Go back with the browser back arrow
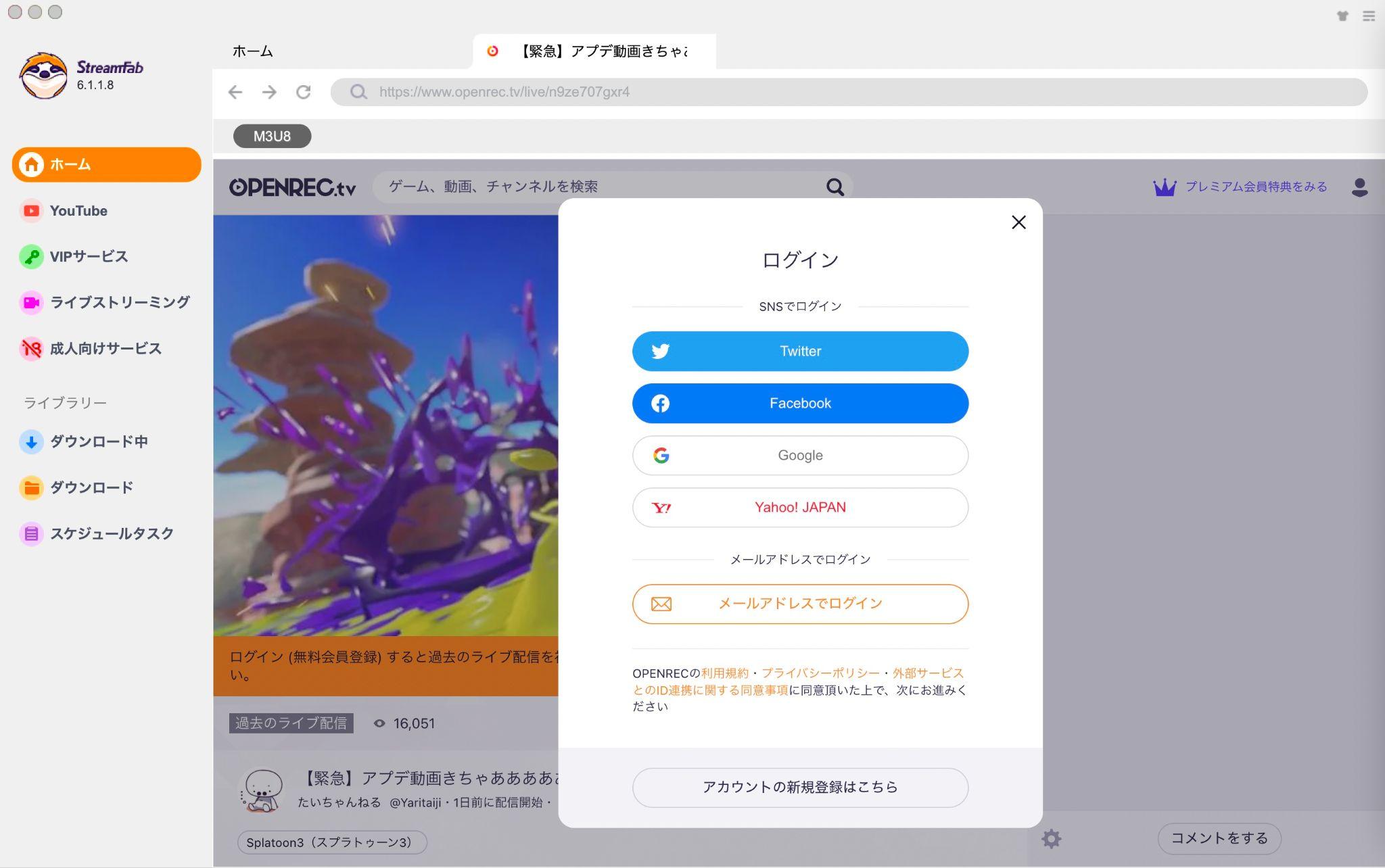 [x=235, y=92]
